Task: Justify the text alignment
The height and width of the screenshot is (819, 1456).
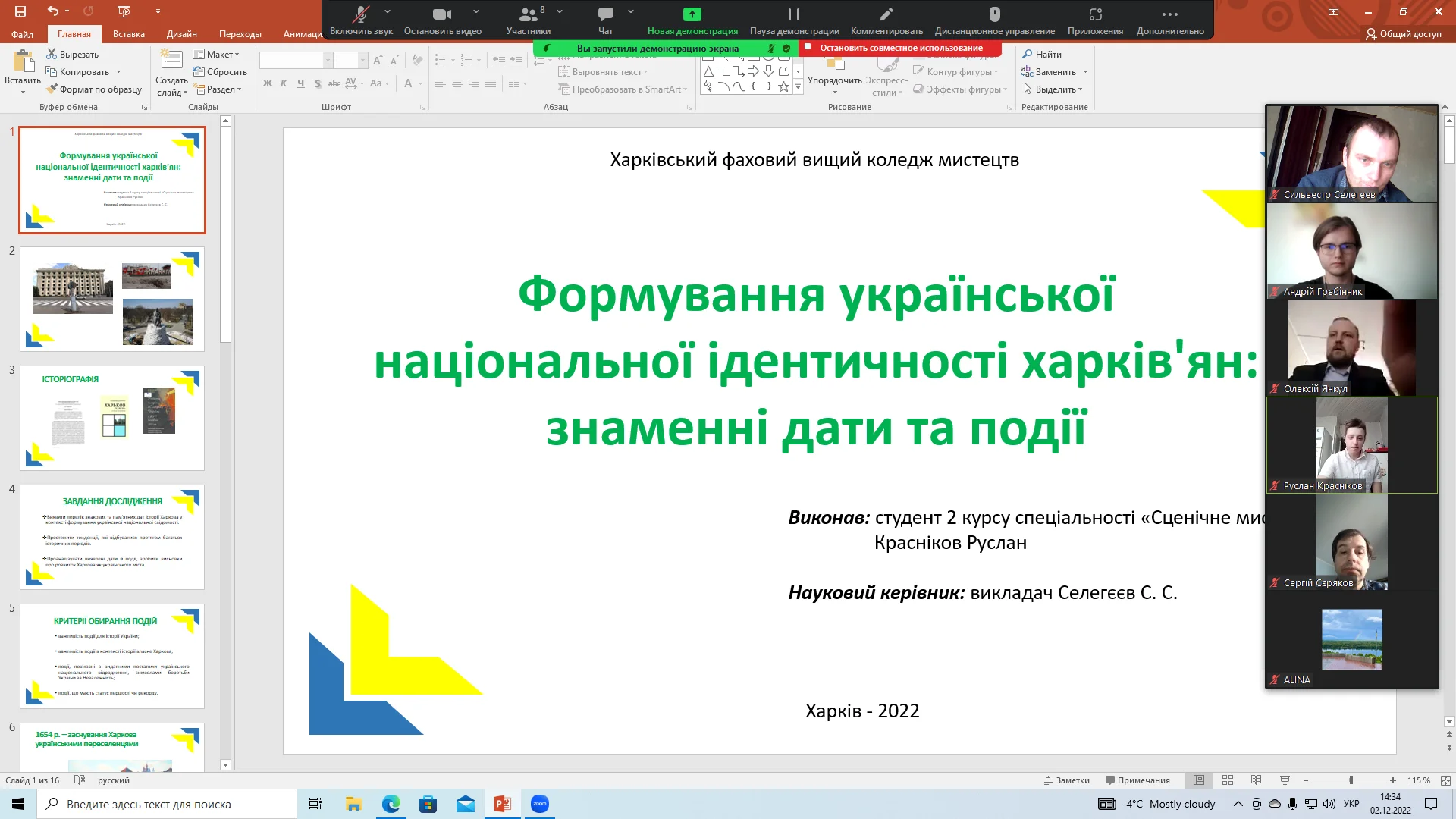Action: coord(491,83)
